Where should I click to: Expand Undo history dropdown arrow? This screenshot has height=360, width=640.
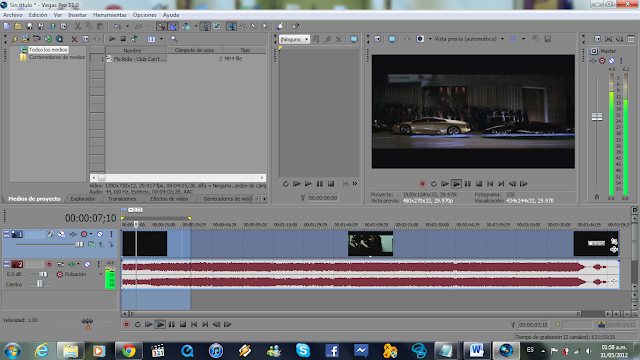127,26
